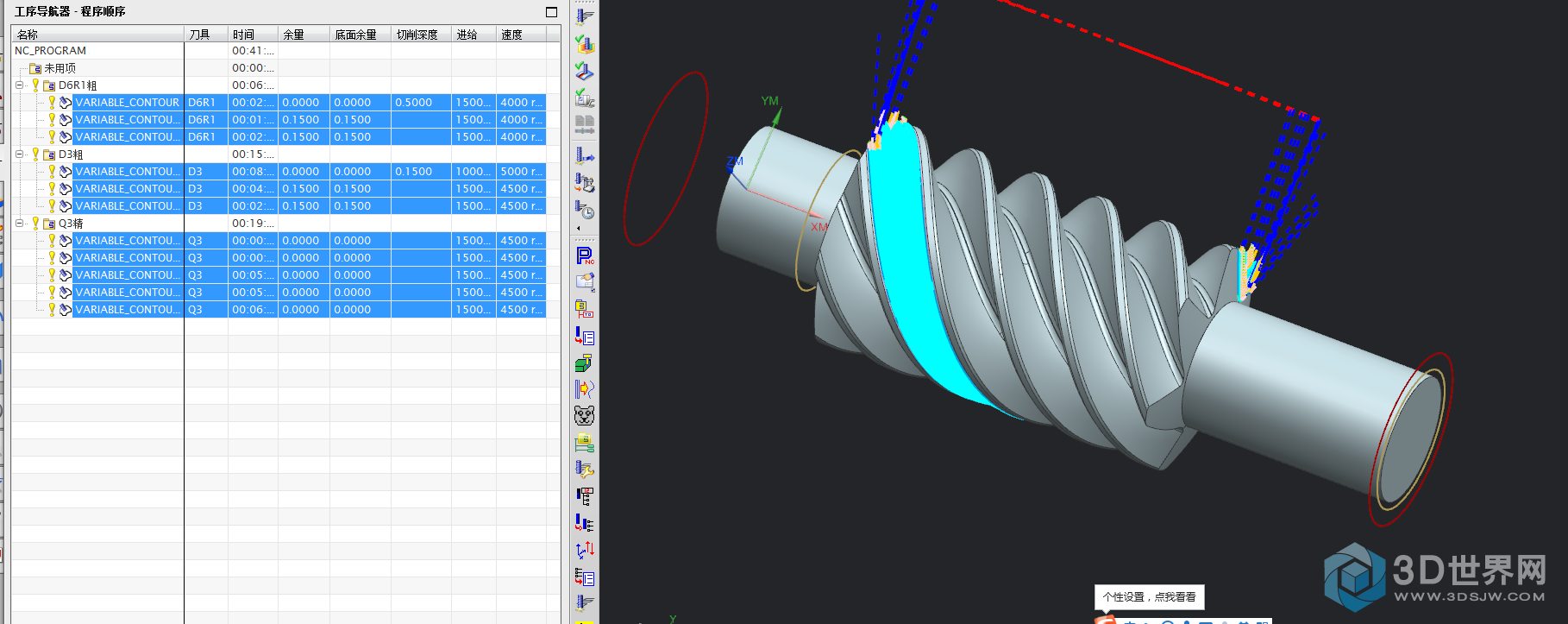The height and width of the screenshot is (624, 1568).
Task: Click the tool with wrench icon
Action: (585, 470)
